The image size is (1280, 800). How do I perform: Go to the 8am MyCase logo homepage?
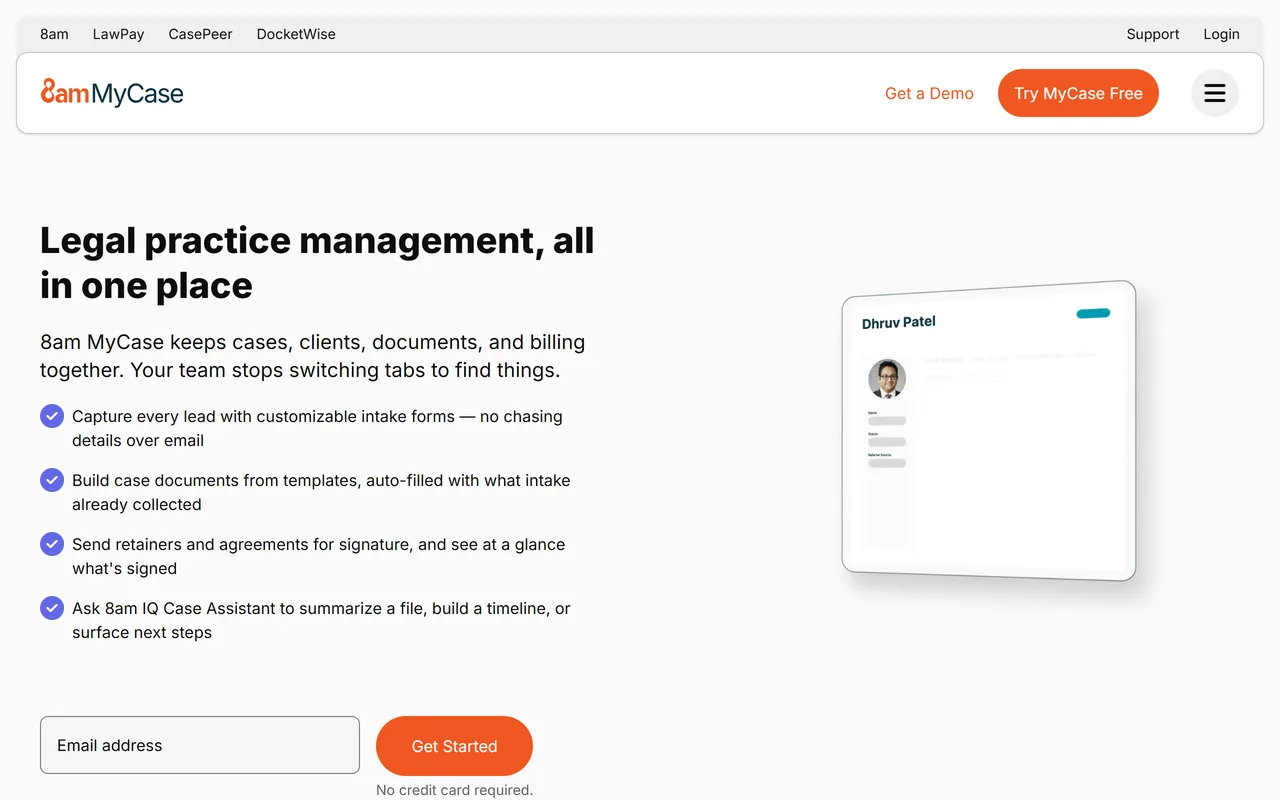coord(112,93)
